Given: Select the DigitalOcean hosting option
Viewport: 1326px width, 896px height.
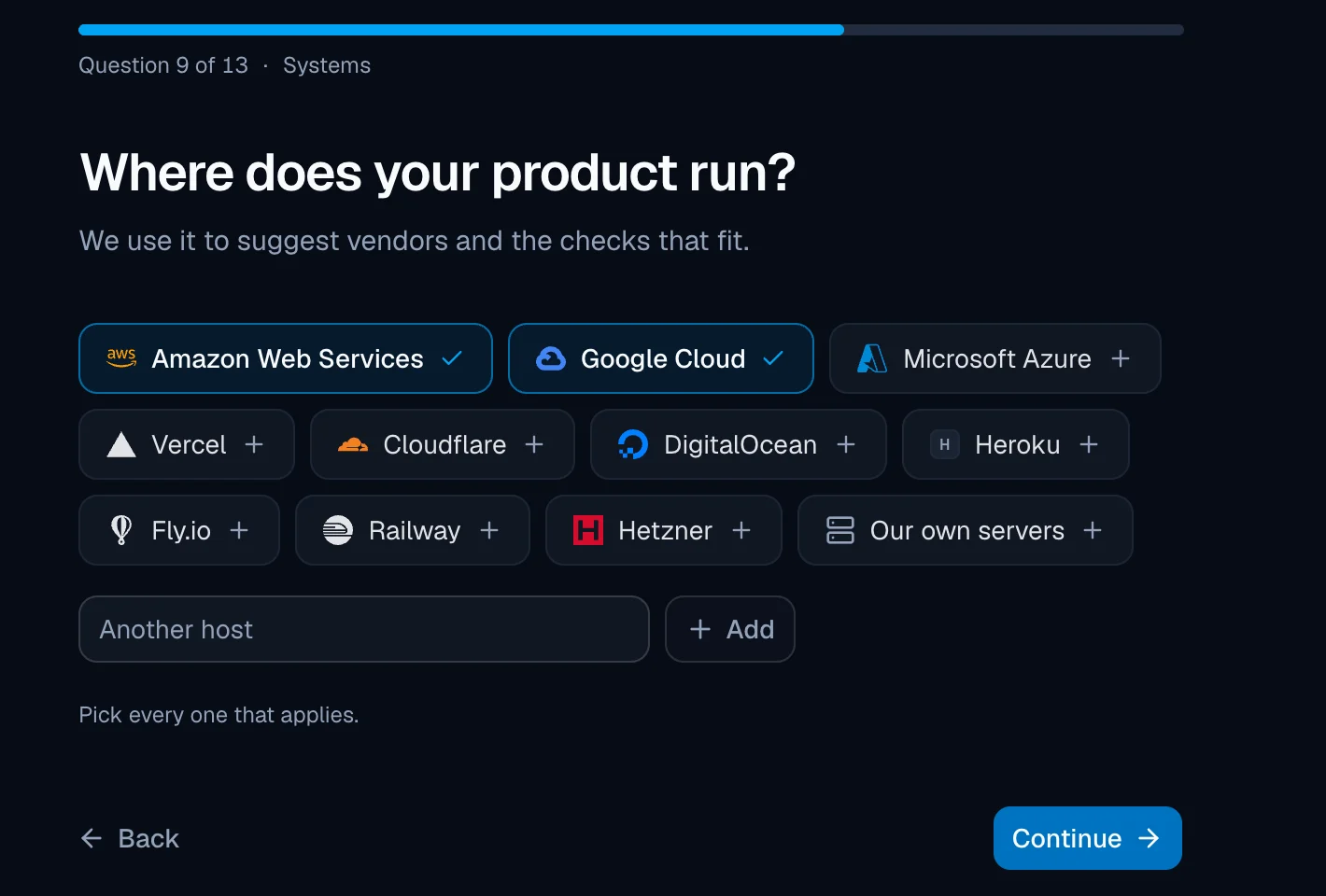Looking at the screenshot, I should 739,444.
